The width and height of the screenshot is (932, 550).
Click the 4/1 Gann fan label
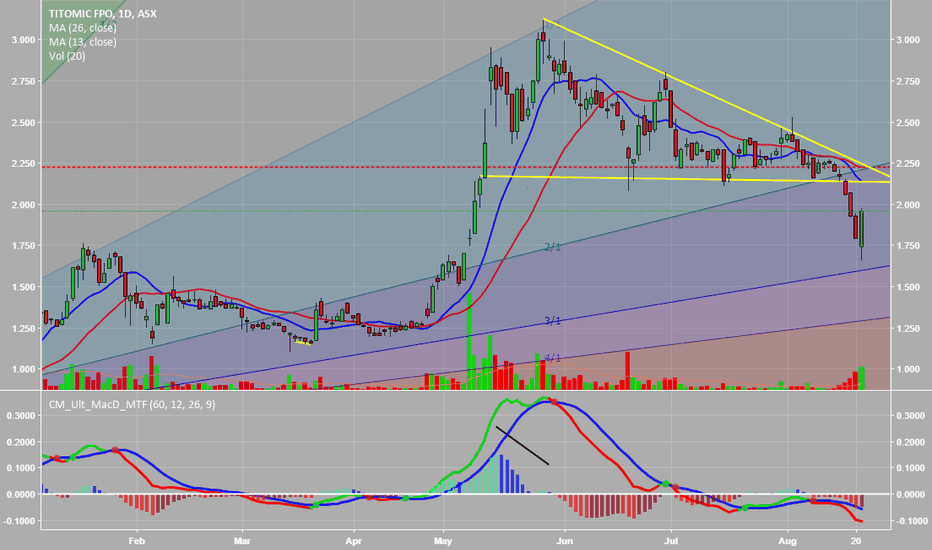[552, 358]
